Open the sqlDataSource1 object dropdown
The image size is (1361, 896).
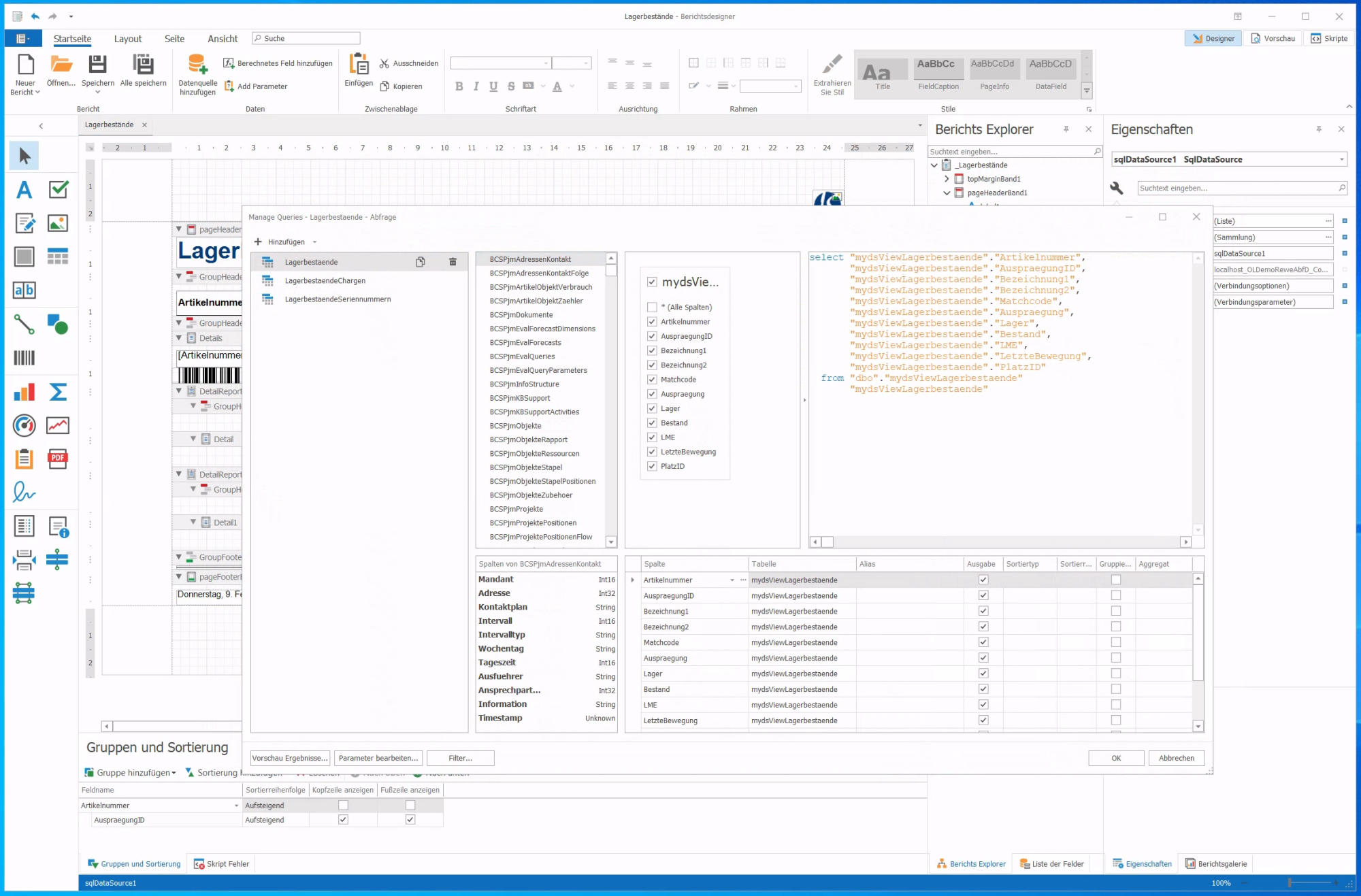pos(1341,159)
